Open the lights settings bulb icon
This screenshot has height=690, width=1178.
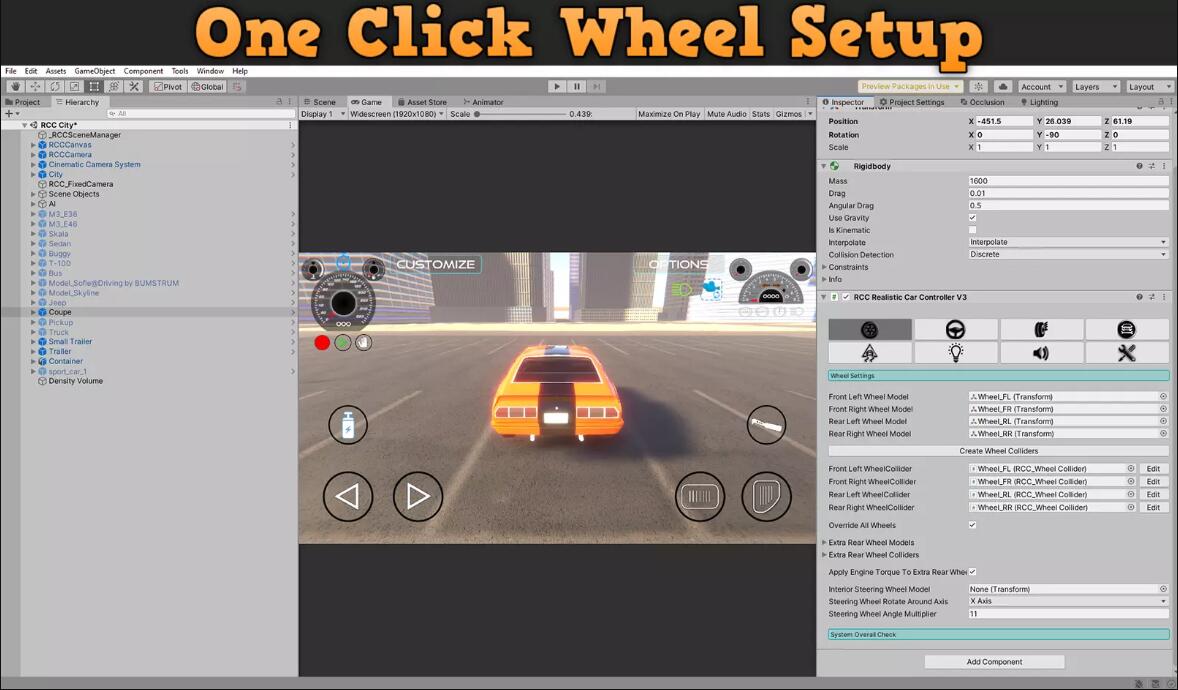coord(955,353)
